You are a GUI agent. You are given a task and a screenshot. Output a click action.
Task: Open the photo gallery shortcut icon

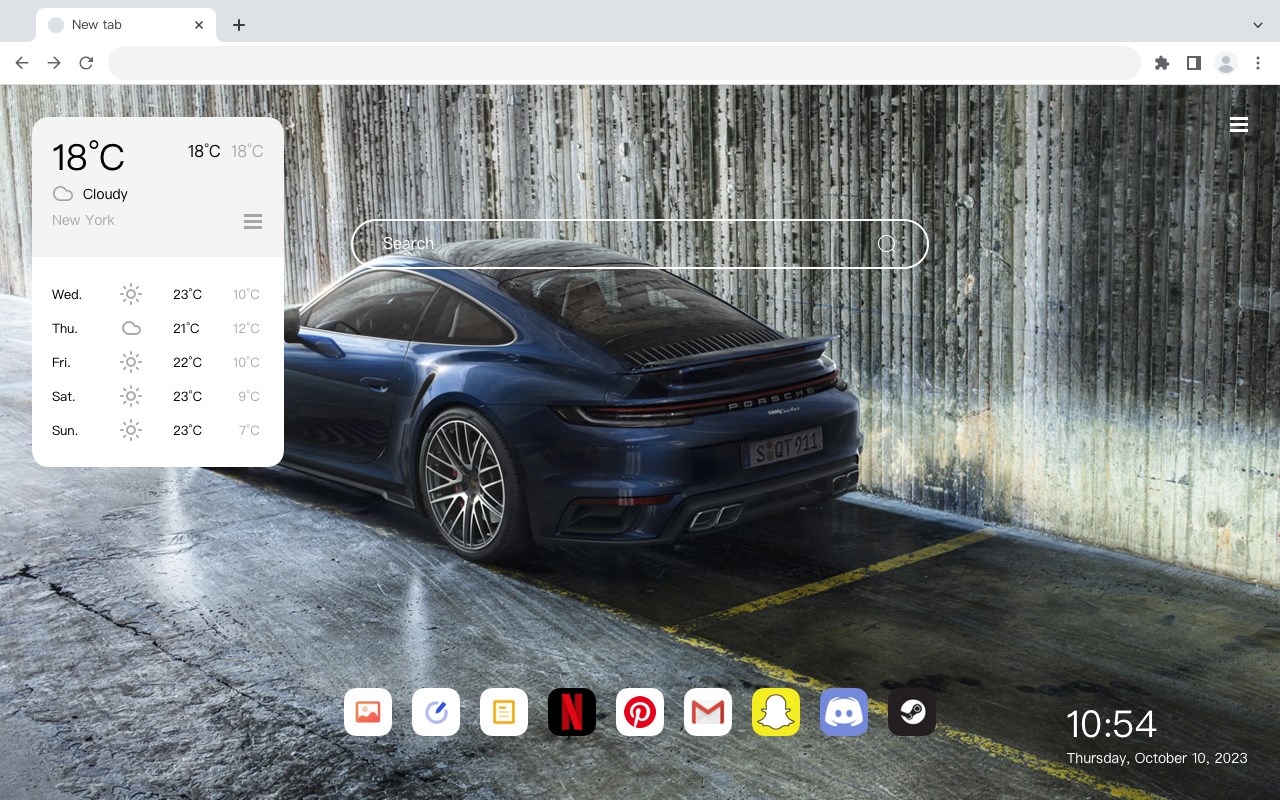368,712
